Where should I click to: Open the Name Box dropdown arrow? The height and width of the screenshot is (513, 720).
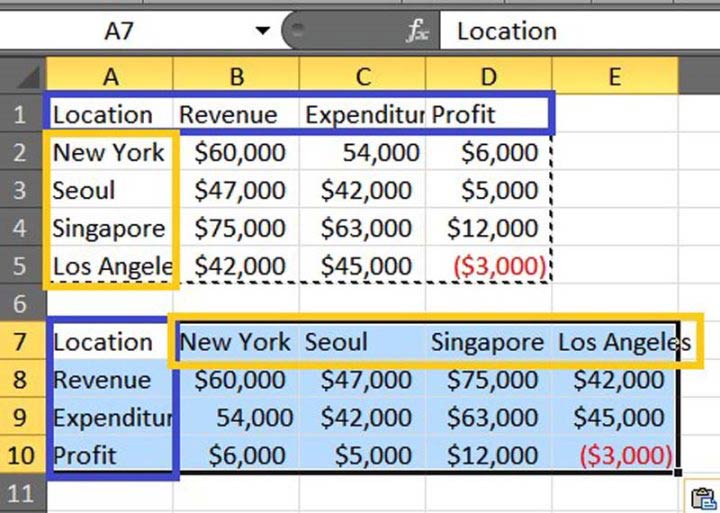click(263, 31)
